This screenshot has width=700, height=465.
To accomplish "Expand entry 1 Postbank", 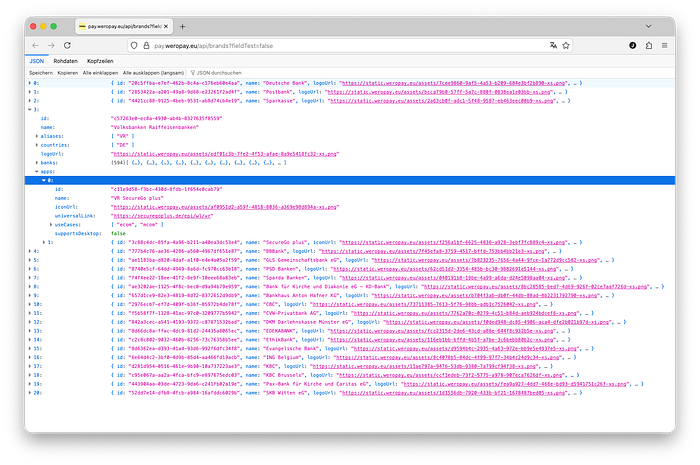I will pyautogui.click(x=30, y=92).
